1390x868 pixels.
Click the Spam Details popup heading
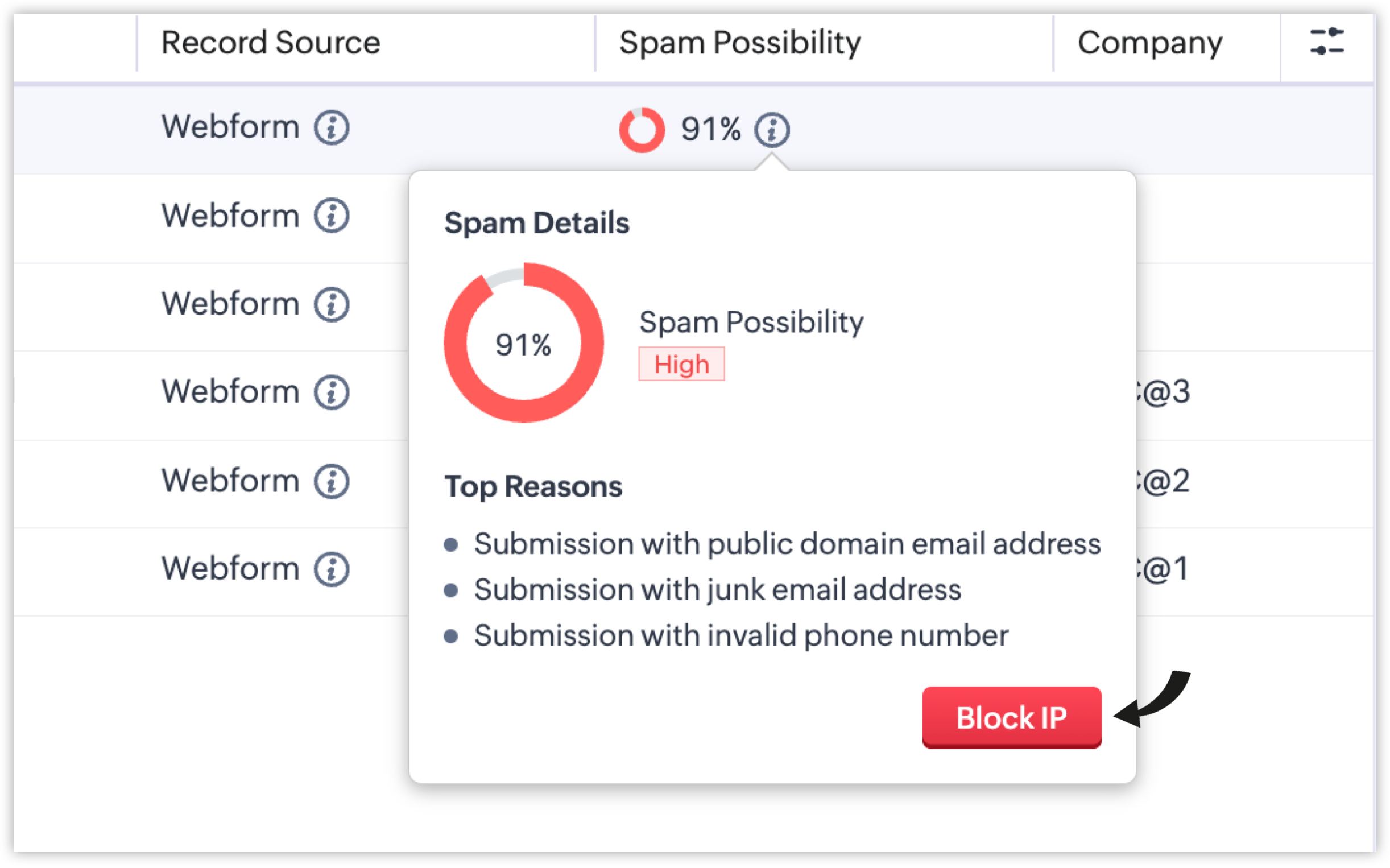click(x=536, y=223)
